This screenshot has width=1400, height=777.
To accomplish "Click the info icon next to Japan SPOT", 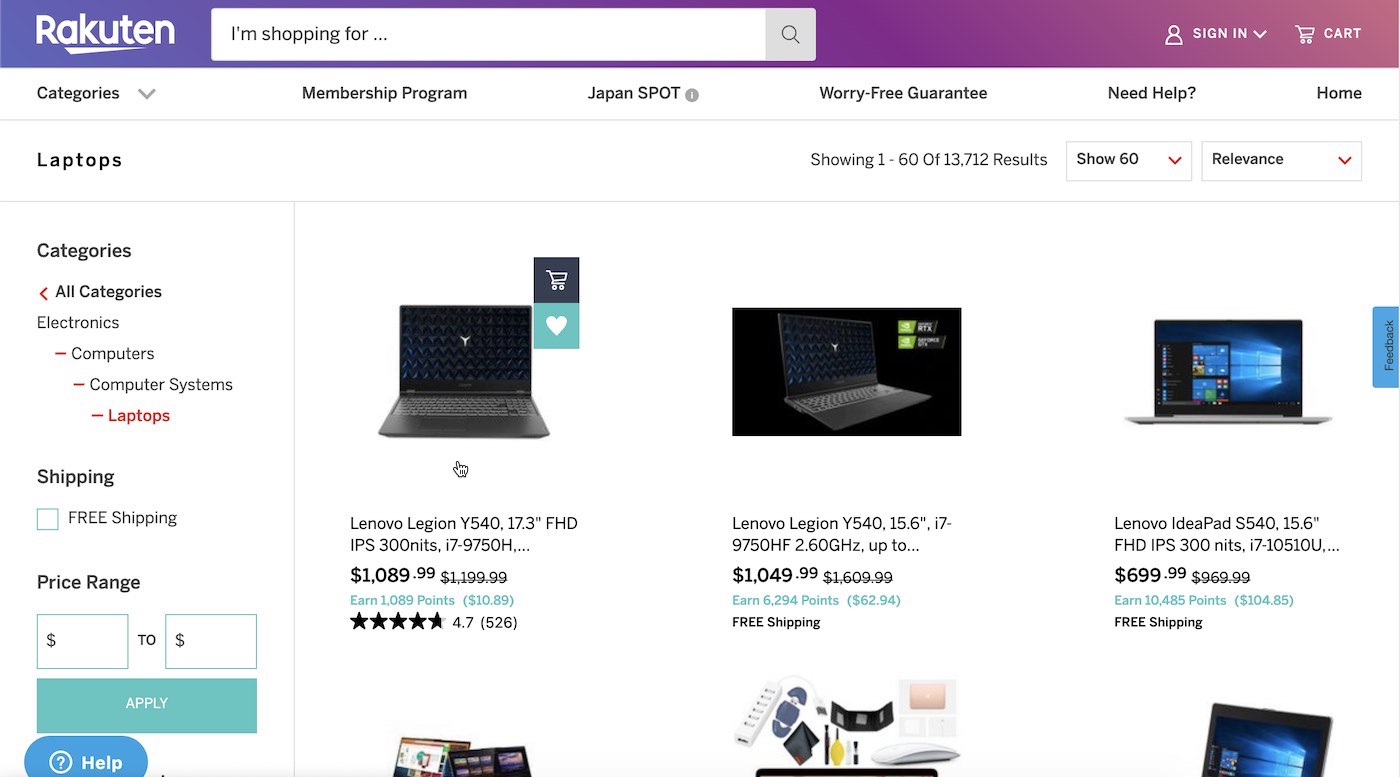I will tap(692, 94).
